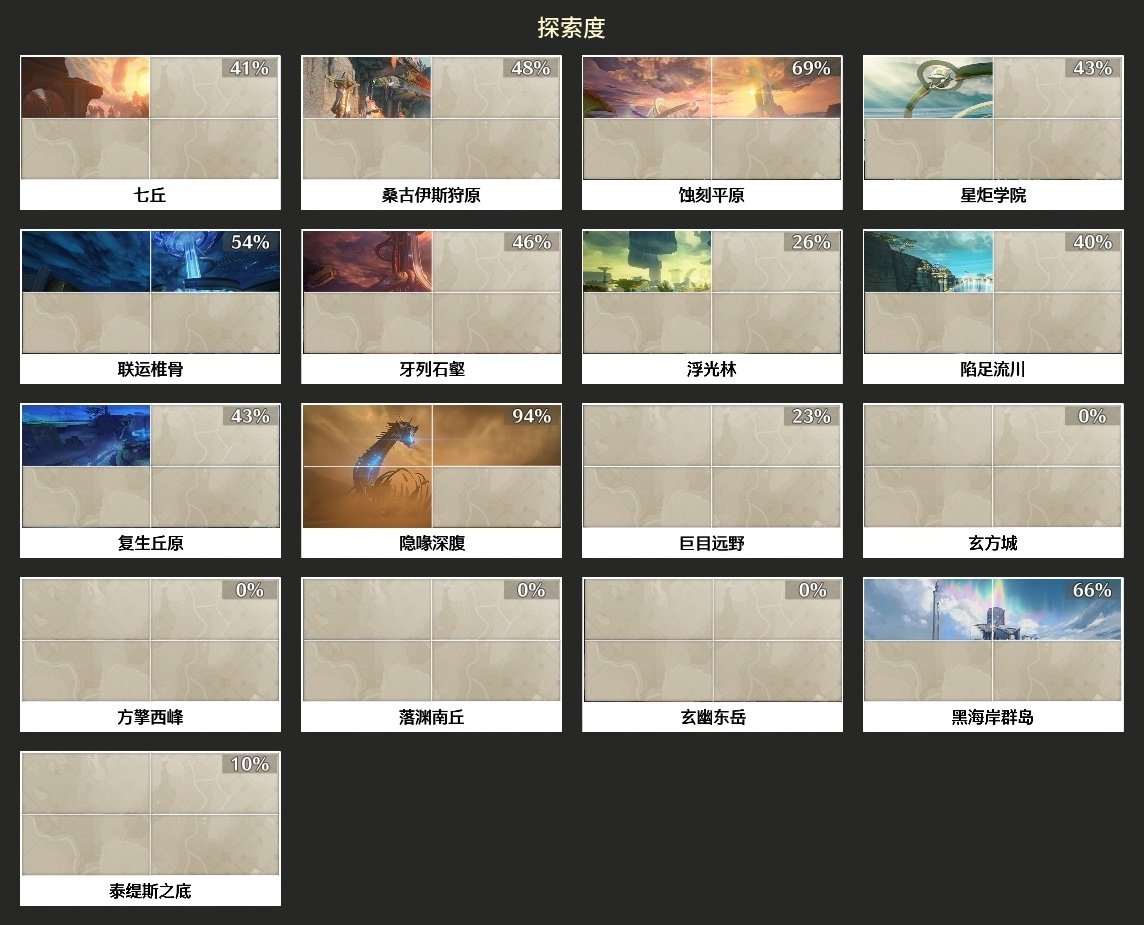
Task: Select the 浮光林 thumbnail
Action: pyautogui.click(x=712, y=293)
